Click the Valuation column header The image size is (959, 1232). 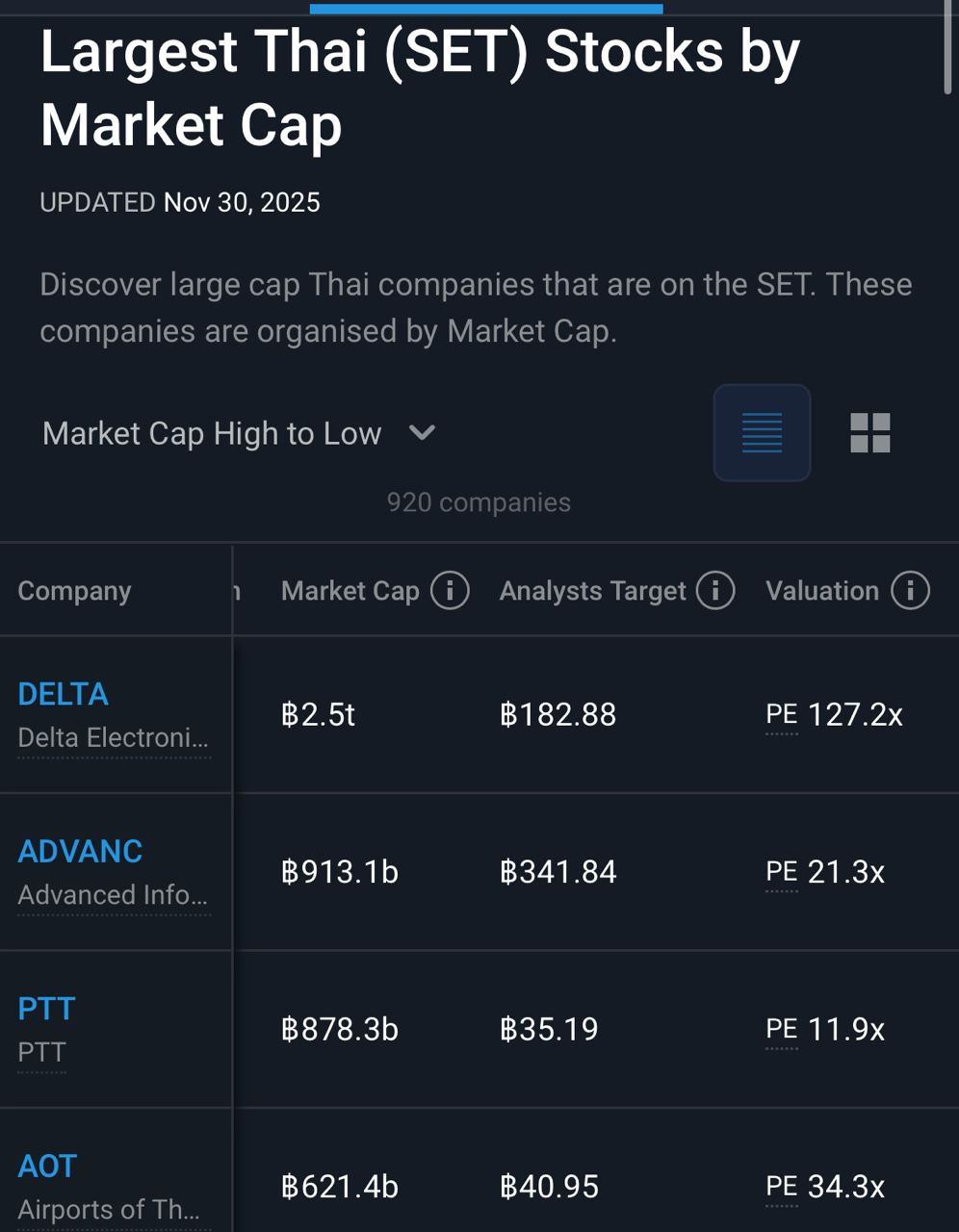822,591
